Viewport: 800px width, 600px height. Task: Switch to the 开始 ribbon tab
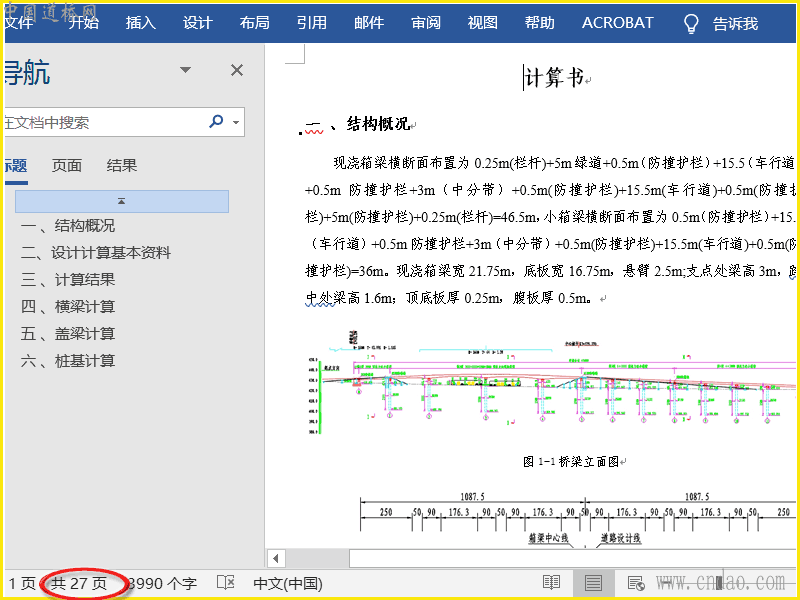84,22
